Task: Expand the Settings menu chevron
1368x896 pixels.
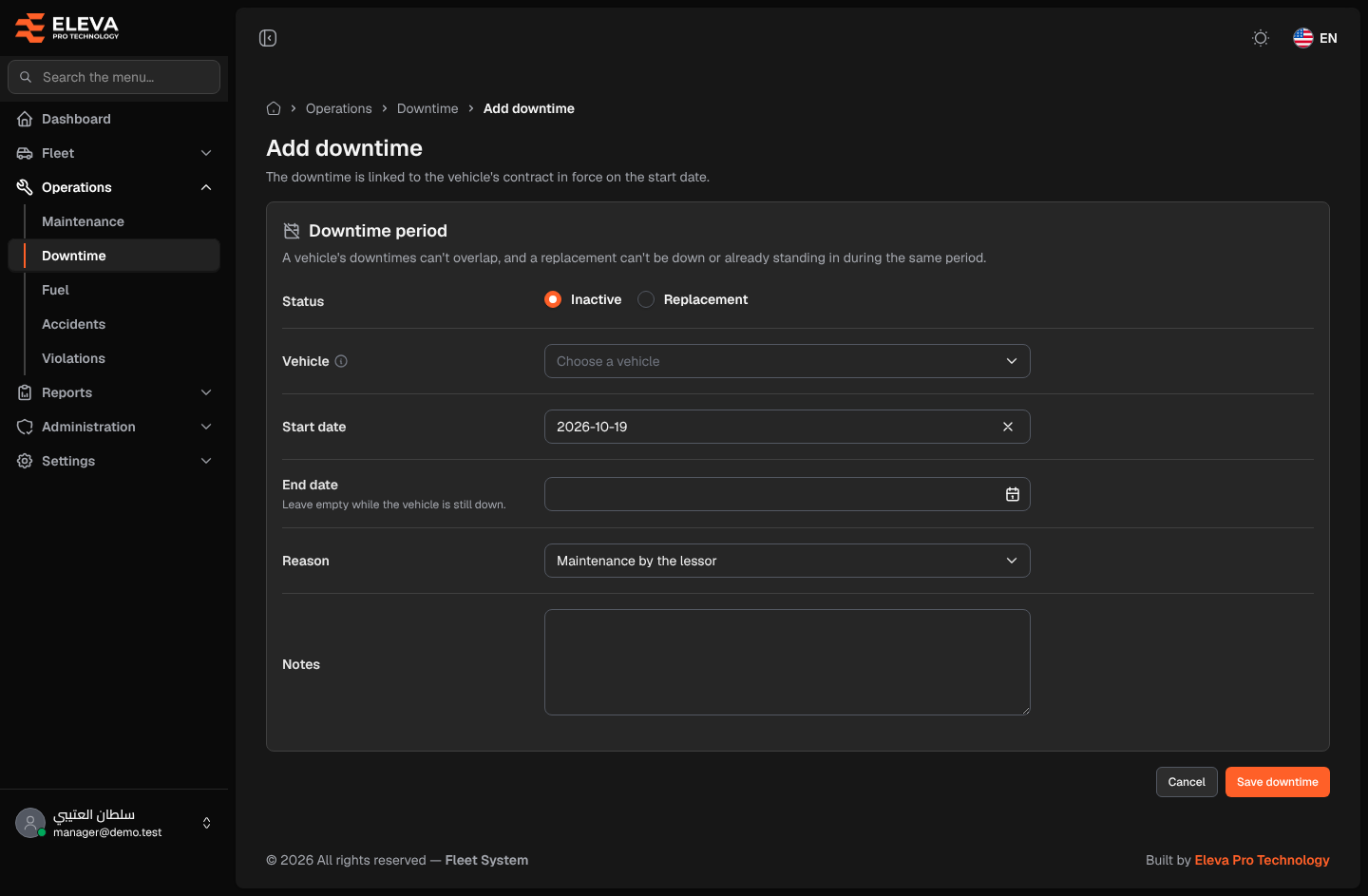Action: pos(206,461)
